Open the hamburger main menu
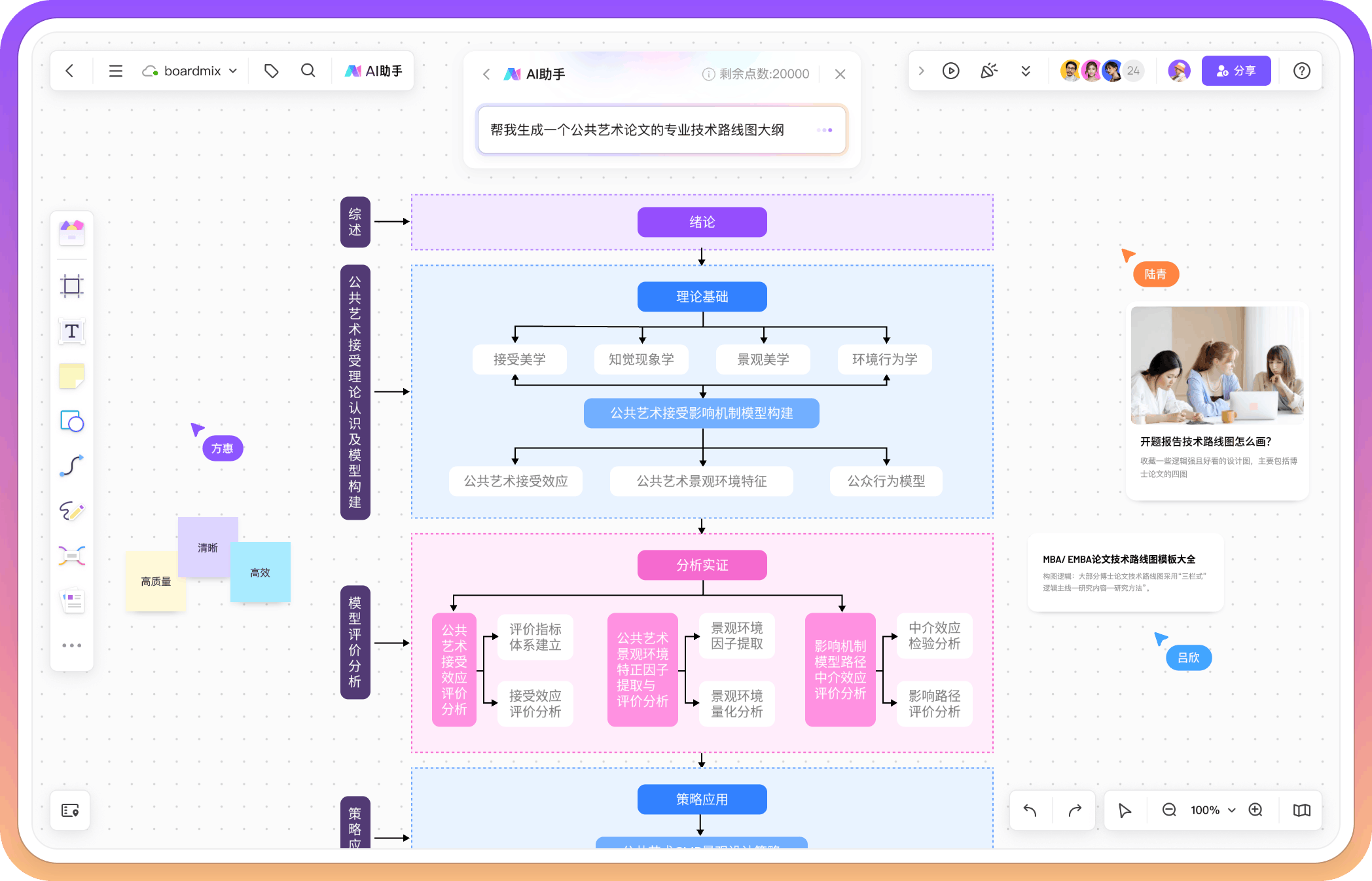The width and height of the screenshot is (1372, 881). tap(116, 71)
